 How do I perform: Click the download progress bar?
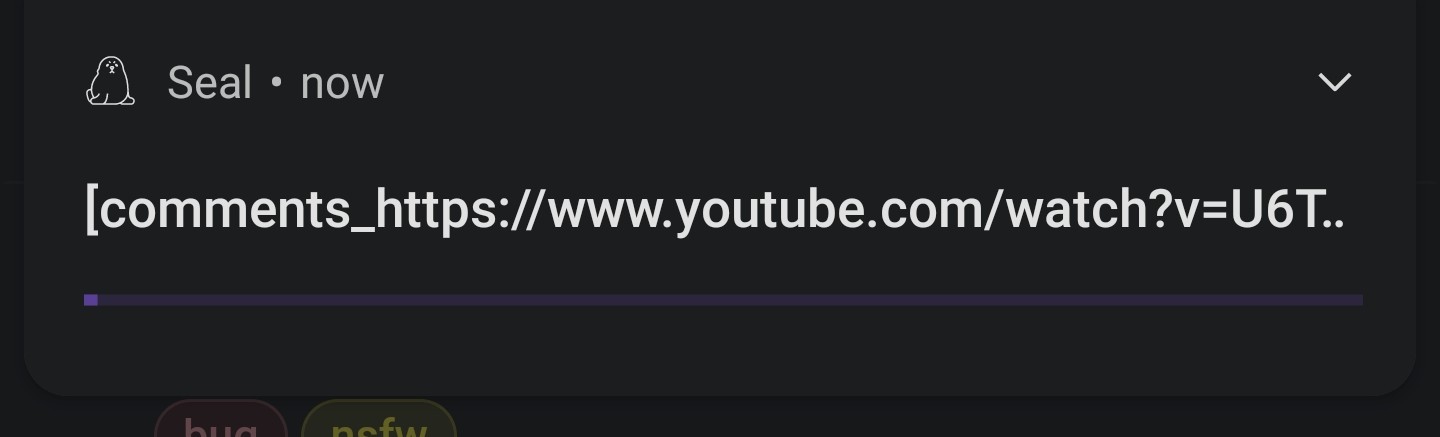[723, 300]
